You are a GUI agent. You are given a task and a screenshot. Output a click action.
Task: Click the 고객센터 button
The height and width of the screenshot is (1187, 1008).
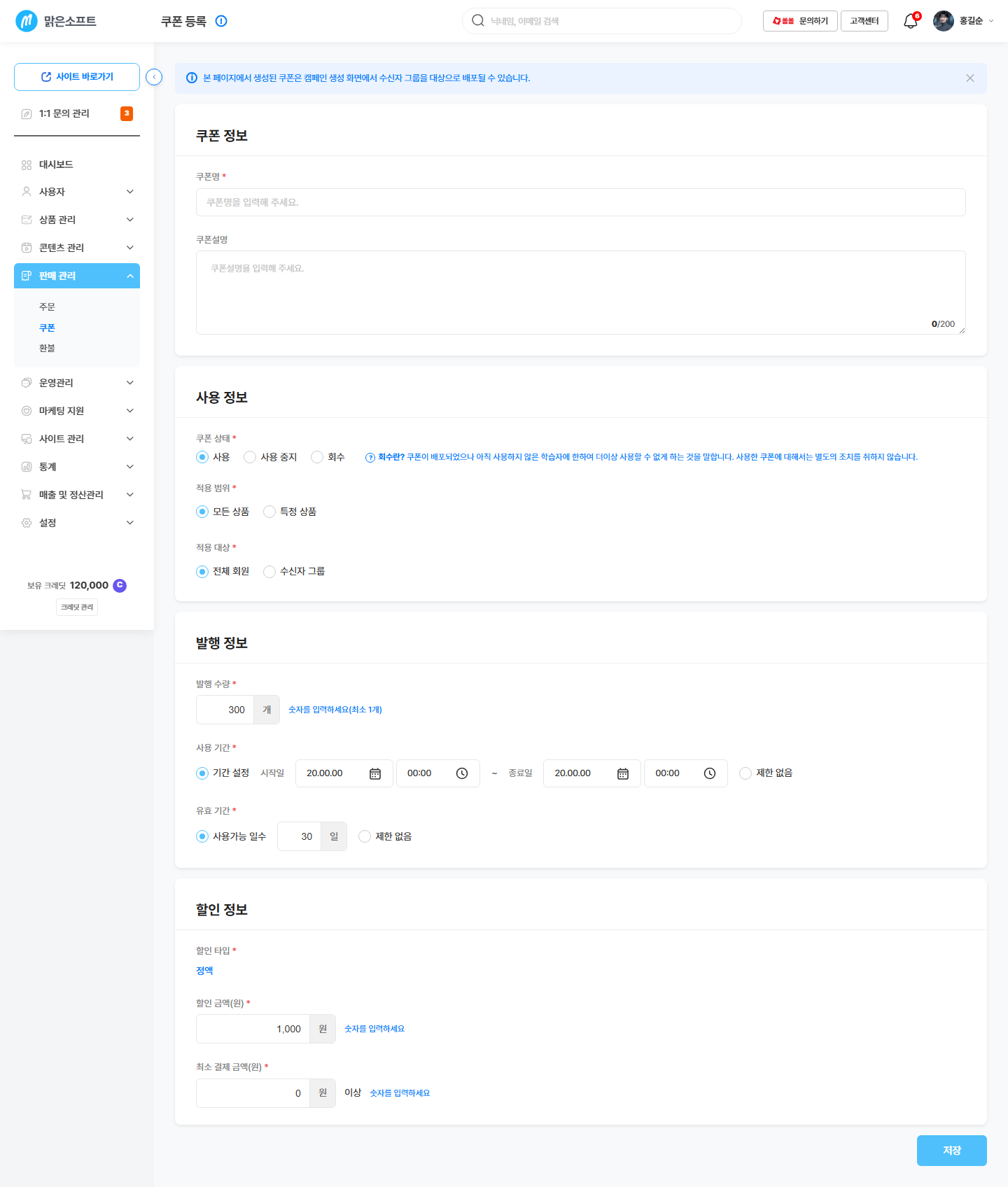tap(864, 21)
